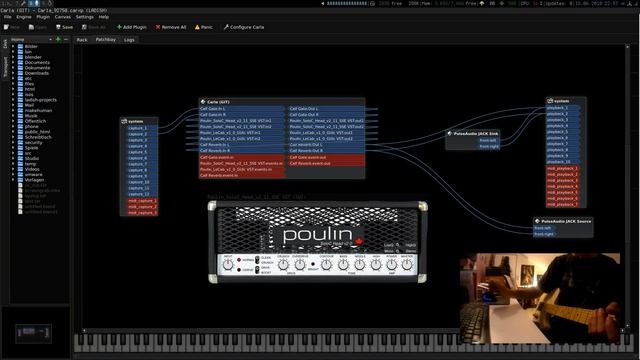The image size is (640, 360).
Task: Click the Save toolbar icon
Action: coord(58,27)
